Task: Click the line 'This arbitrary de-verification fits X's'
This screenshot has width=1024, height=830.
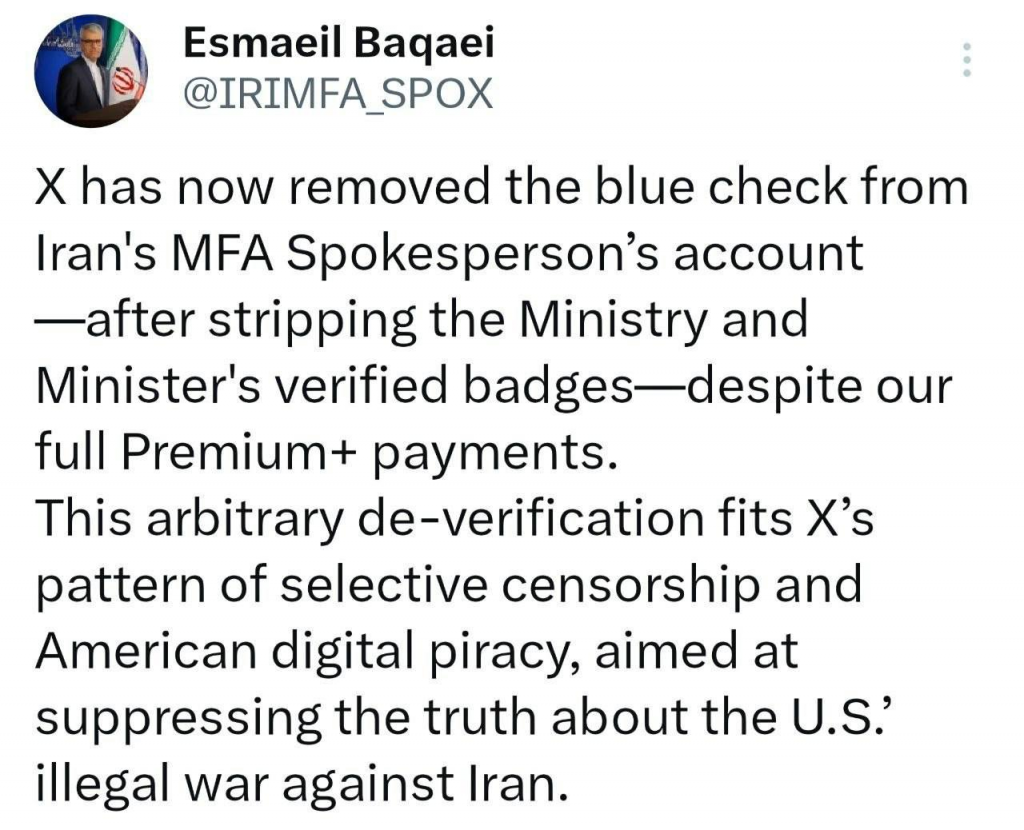Action: point(454,519)
